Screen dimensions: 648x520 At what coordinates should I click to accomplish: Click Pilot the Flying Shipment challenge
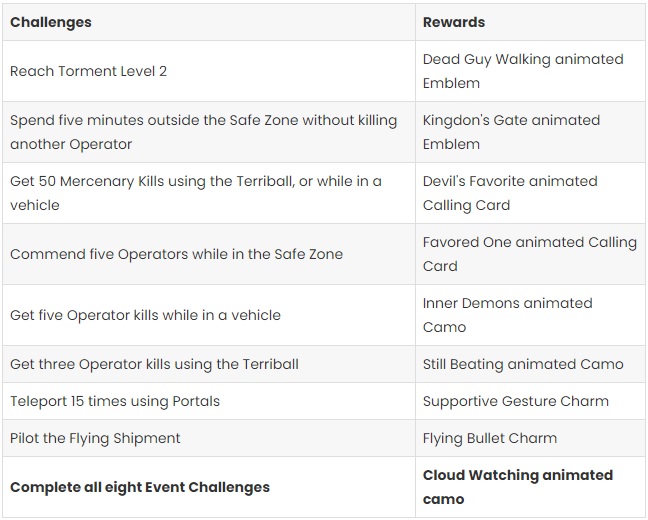(x=95, y=438)
